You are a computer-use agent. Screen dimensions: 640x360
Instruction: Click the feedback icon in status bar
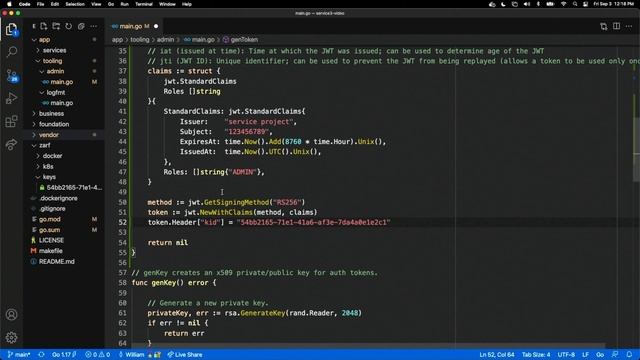(615, 354)
